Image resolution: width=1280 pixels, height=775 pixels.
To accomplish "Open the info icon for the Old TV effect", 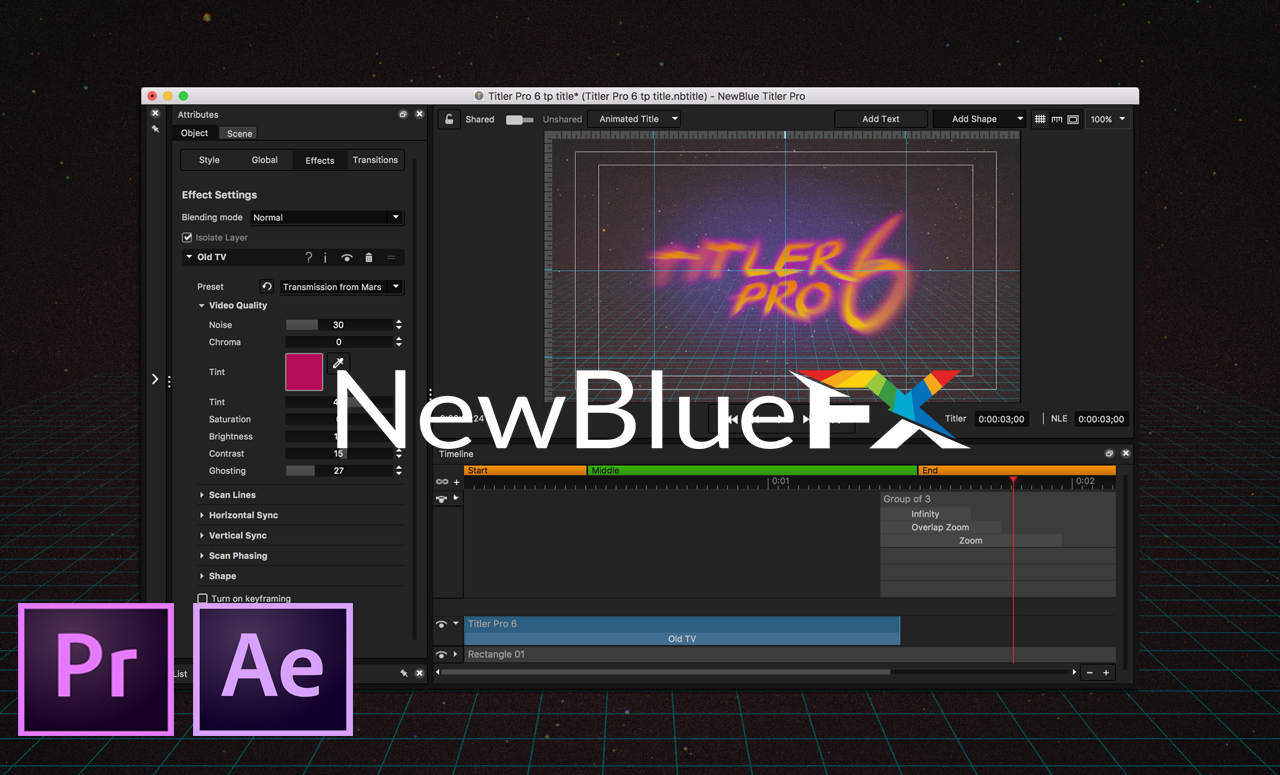I will pyautogui.click(x=325, y=257).
